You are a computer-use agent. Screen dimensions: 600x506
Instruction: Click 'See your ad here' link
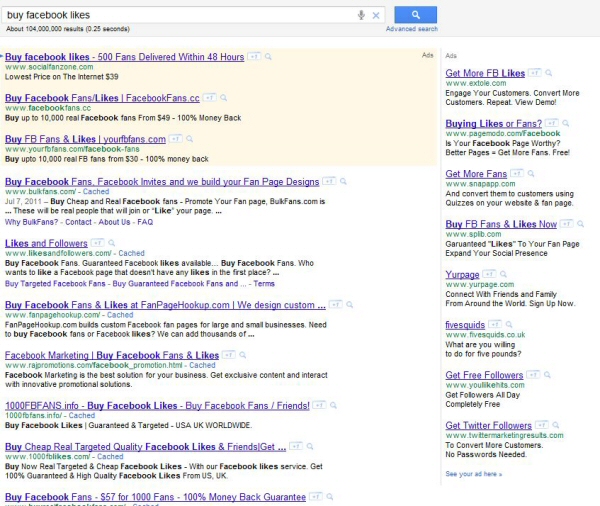474,473
